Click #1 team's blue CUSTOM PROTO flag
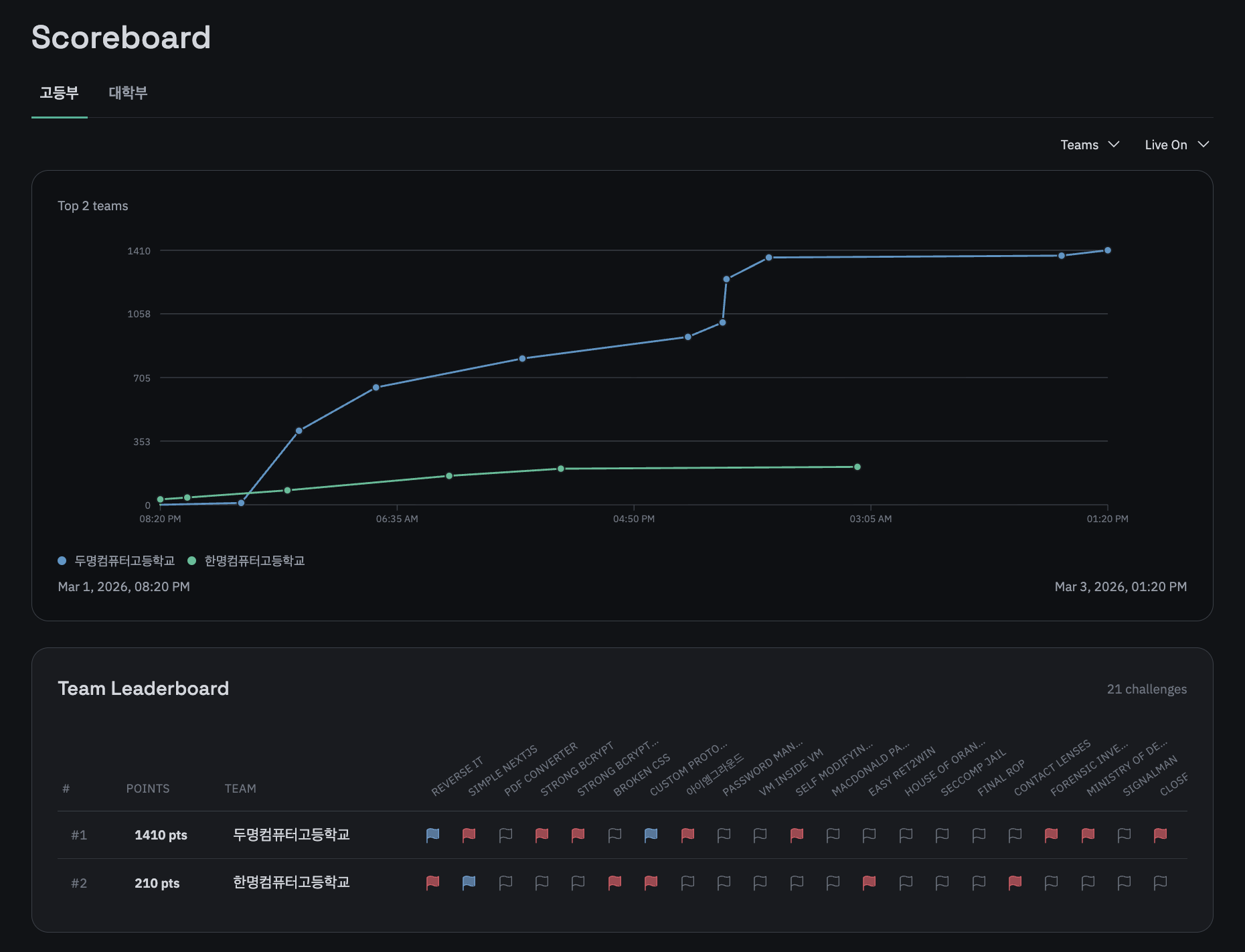Viewport: 1245px width, 952px height. click(x=651, y=835)
